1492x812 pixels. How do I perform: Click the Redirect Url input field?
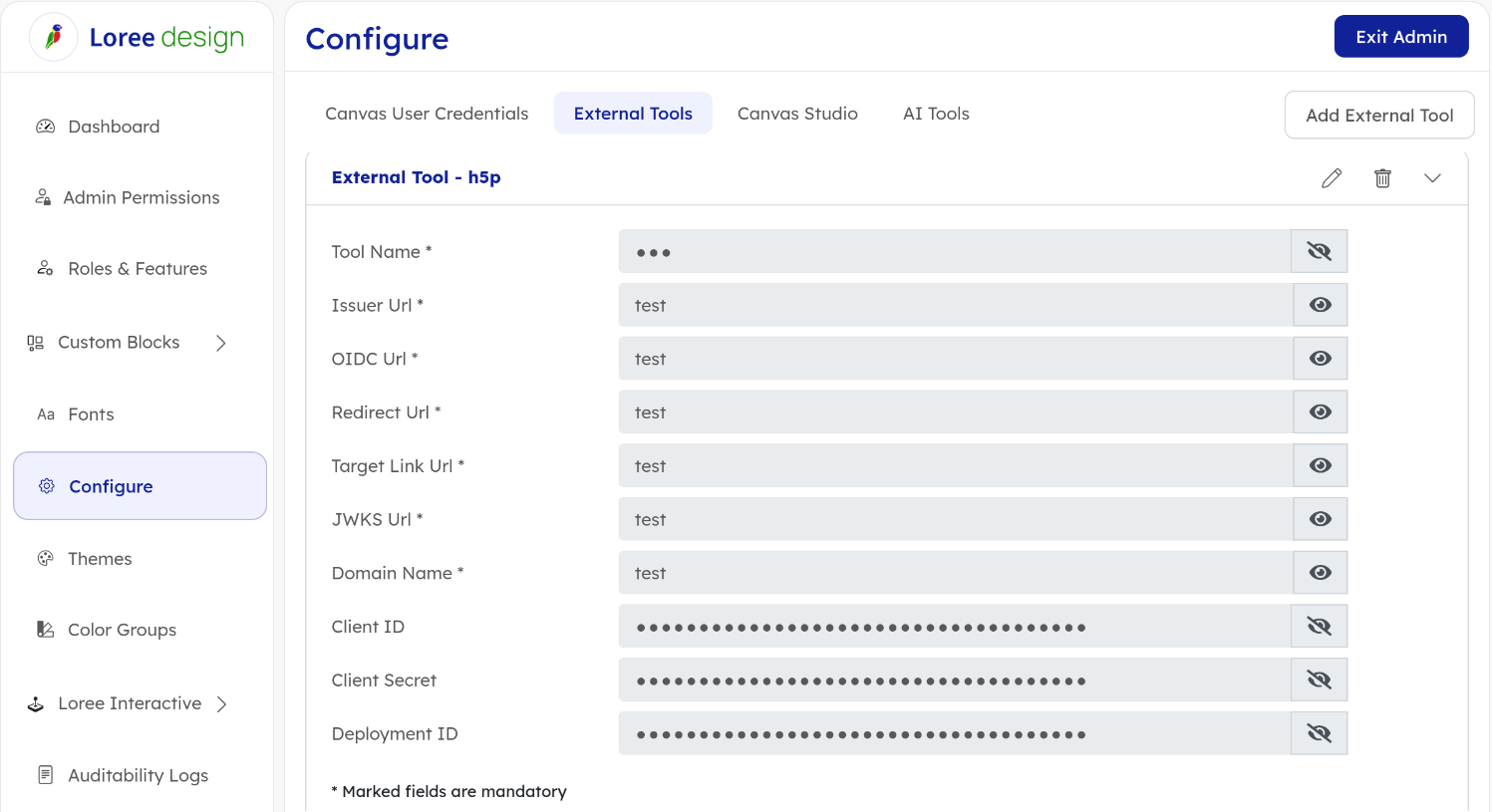point(955,412)
